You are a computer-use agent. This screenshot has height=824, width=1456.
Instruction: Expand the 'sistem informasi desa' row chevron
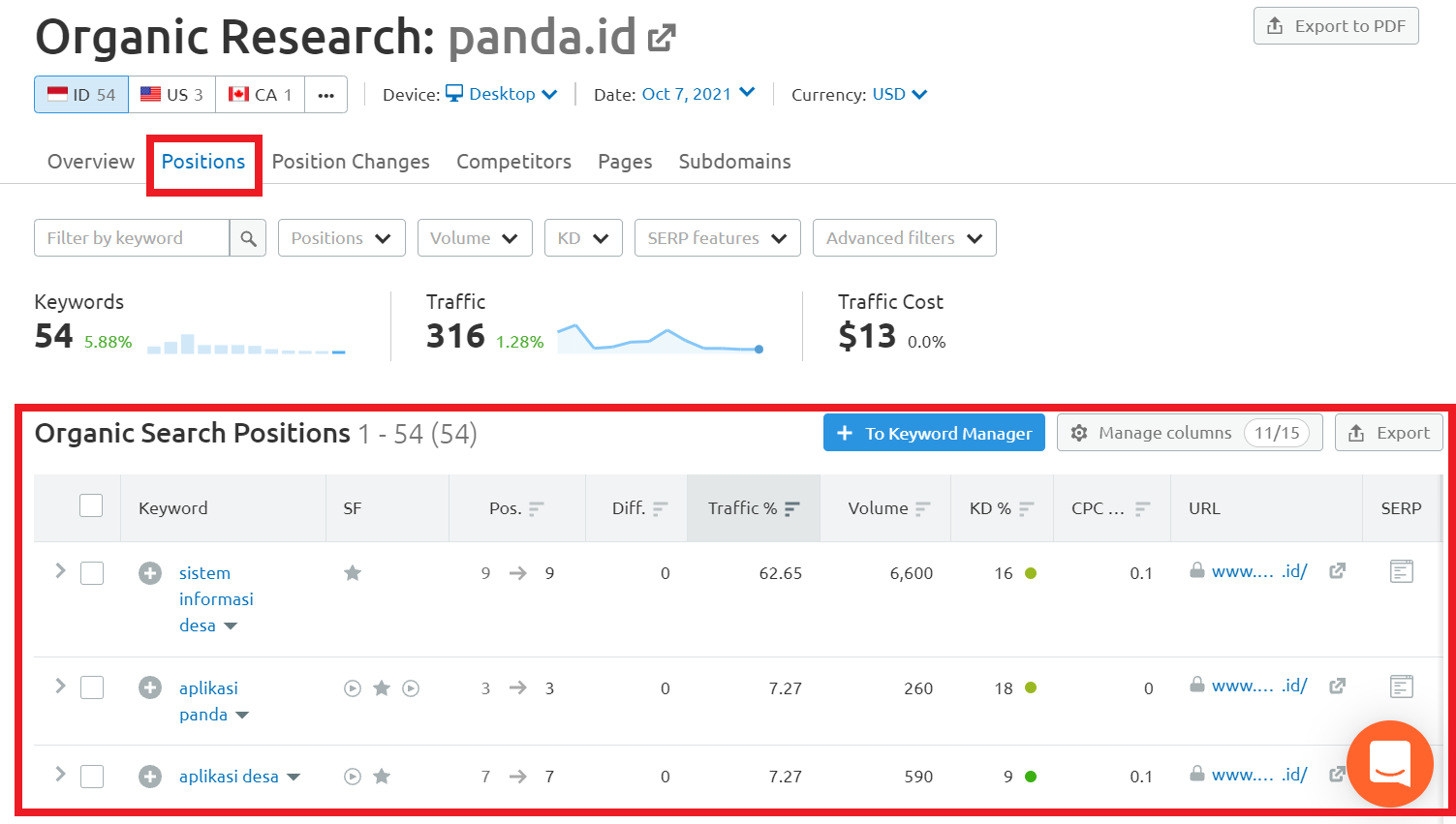60,571
